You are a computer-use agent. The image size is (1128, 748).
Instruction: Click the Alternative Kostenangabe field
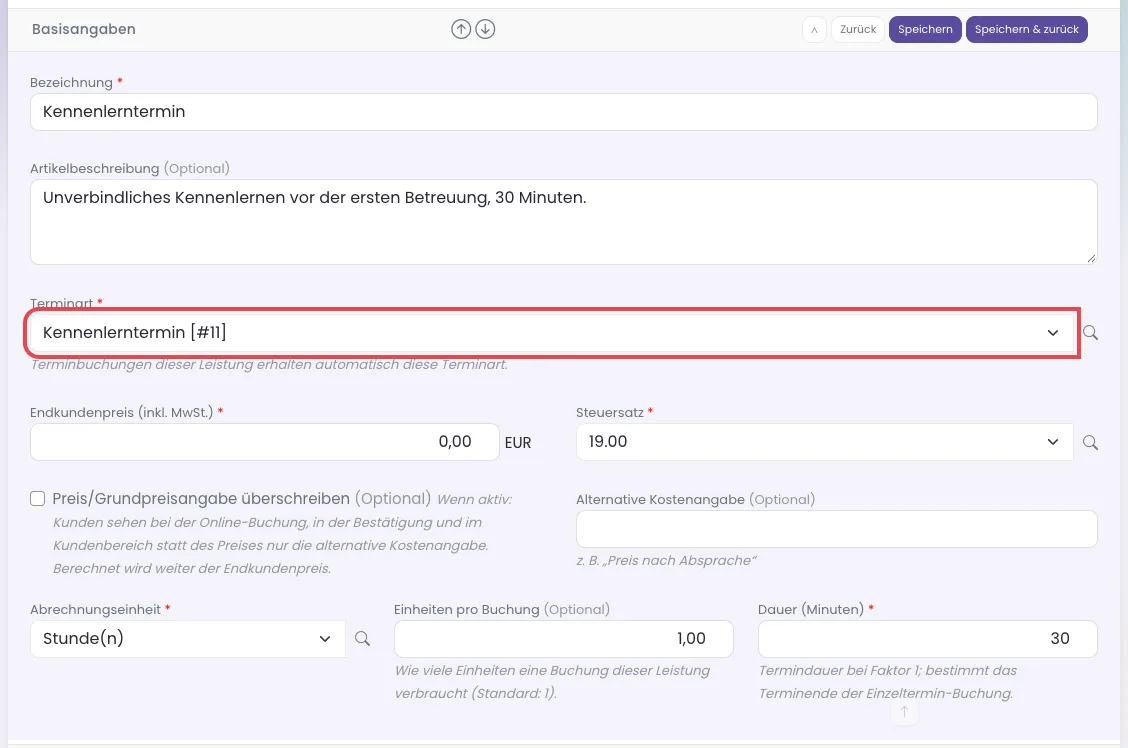[x=837, y=529]
